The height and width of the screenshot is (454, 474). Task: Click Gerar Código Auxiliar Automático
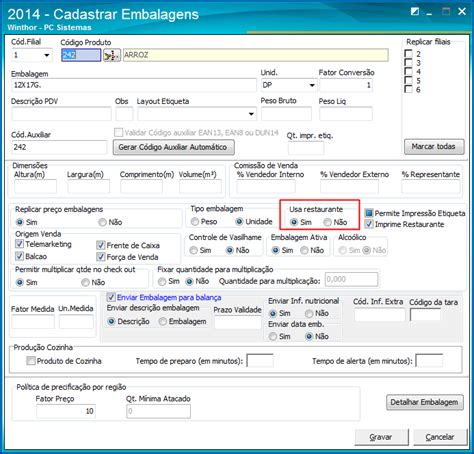(x=173, y=147)
